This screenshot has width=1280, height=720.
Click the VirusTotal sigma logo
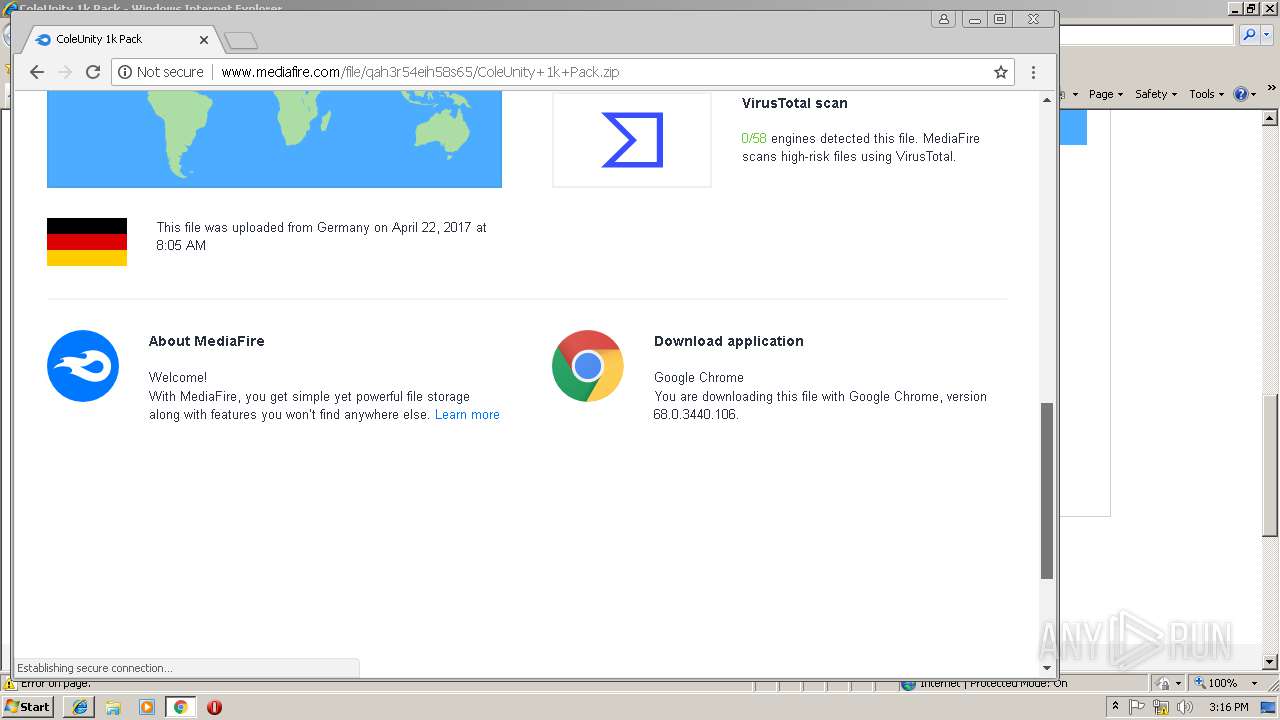632,140
